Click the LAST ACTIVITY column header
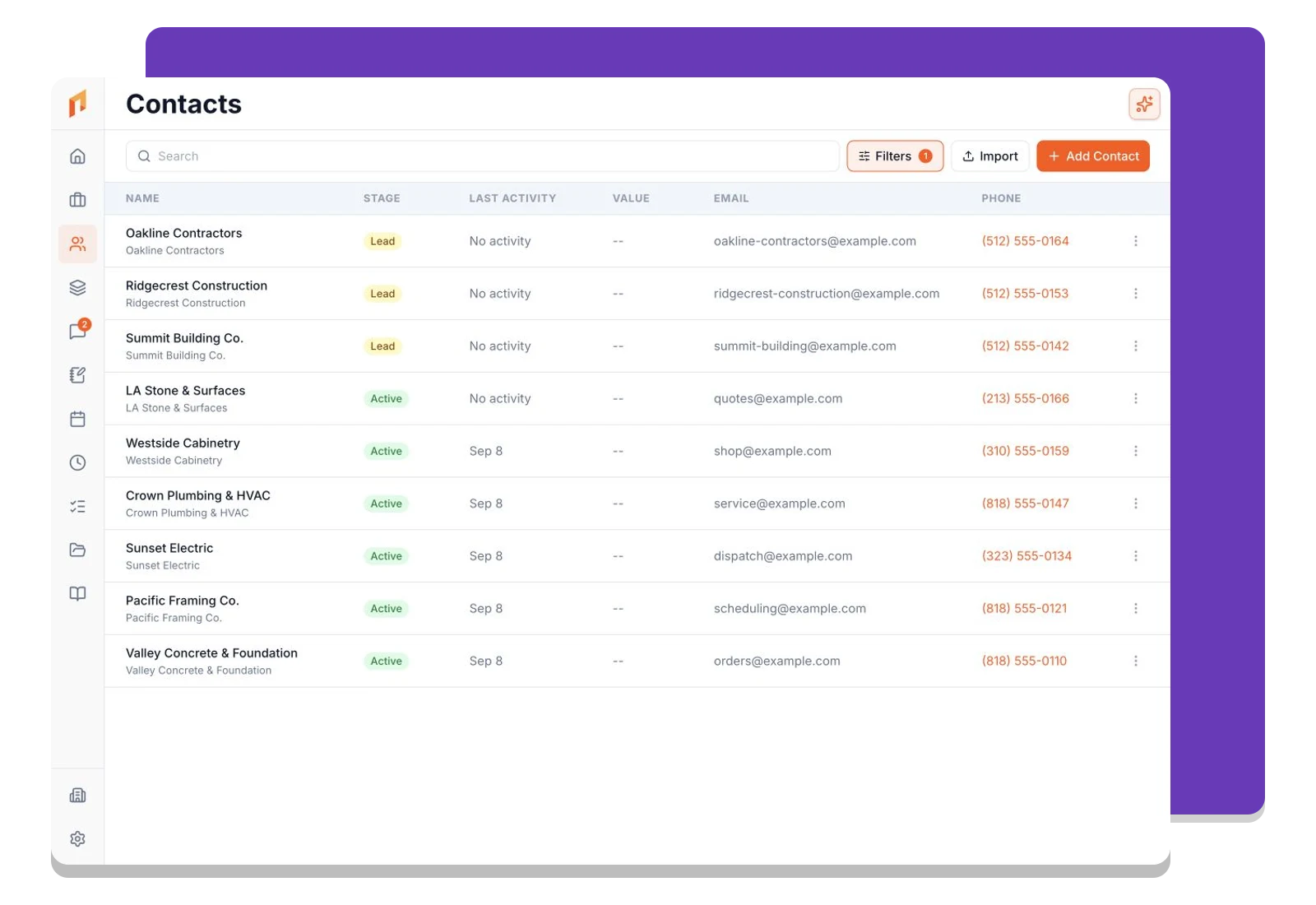Image resolution: width=1316 pixels, height=905 pixels. pos(512,198)
